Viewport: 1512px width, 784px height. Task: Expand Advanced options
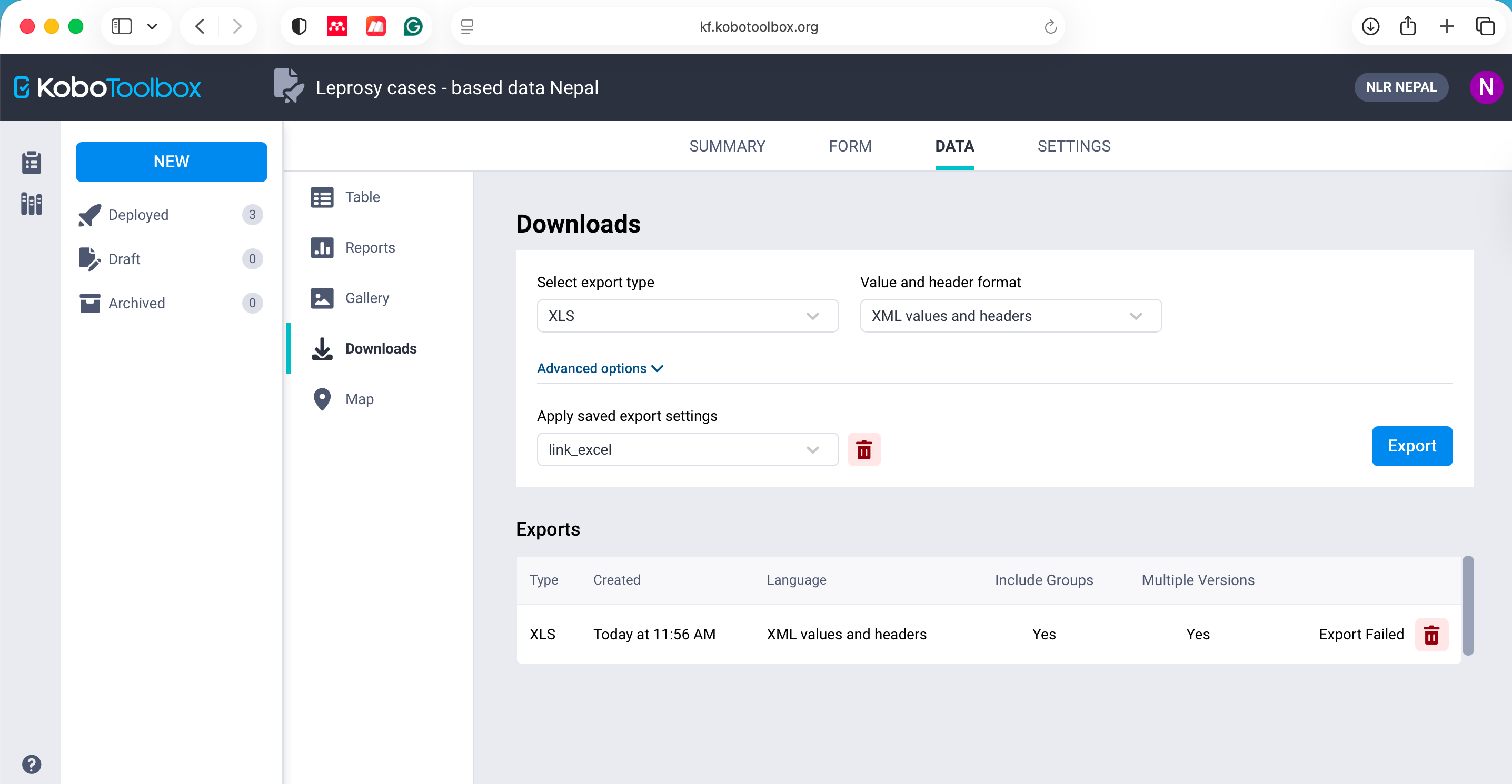(599, 368)
